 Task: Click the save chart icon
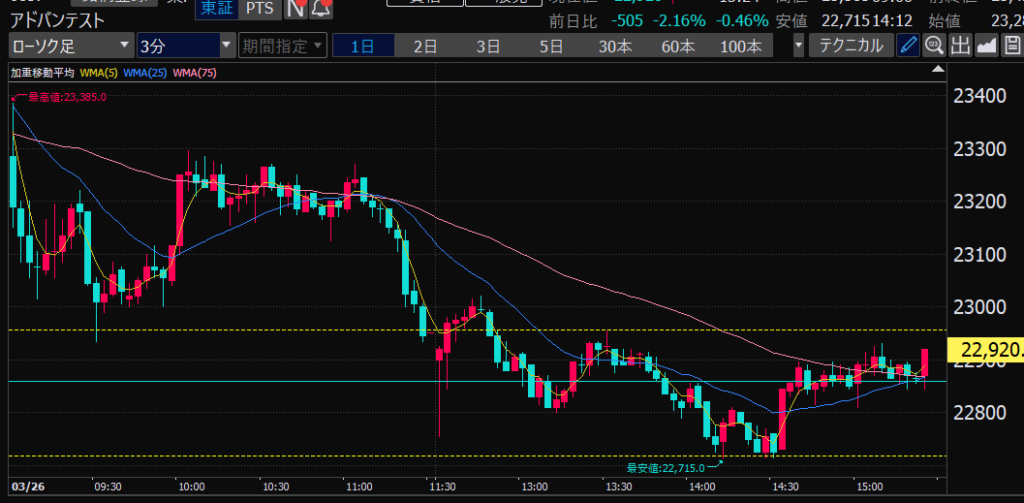pyautogui.click(x=1012, y=45)
